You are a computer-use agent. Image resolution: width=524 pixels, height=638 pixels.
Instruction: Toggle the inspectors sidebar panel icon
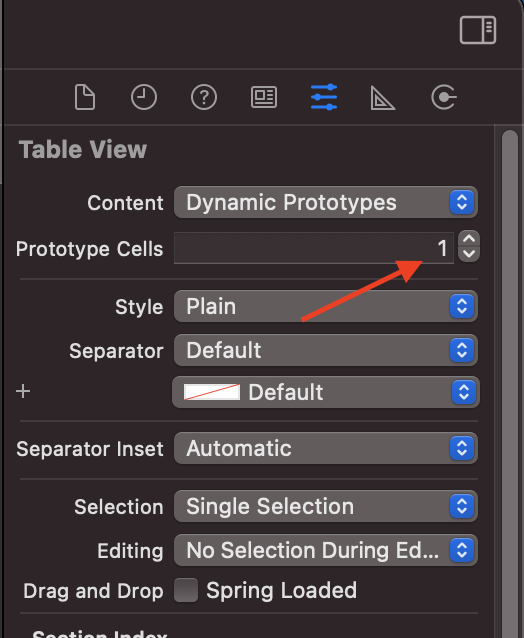tap(478, 30)
